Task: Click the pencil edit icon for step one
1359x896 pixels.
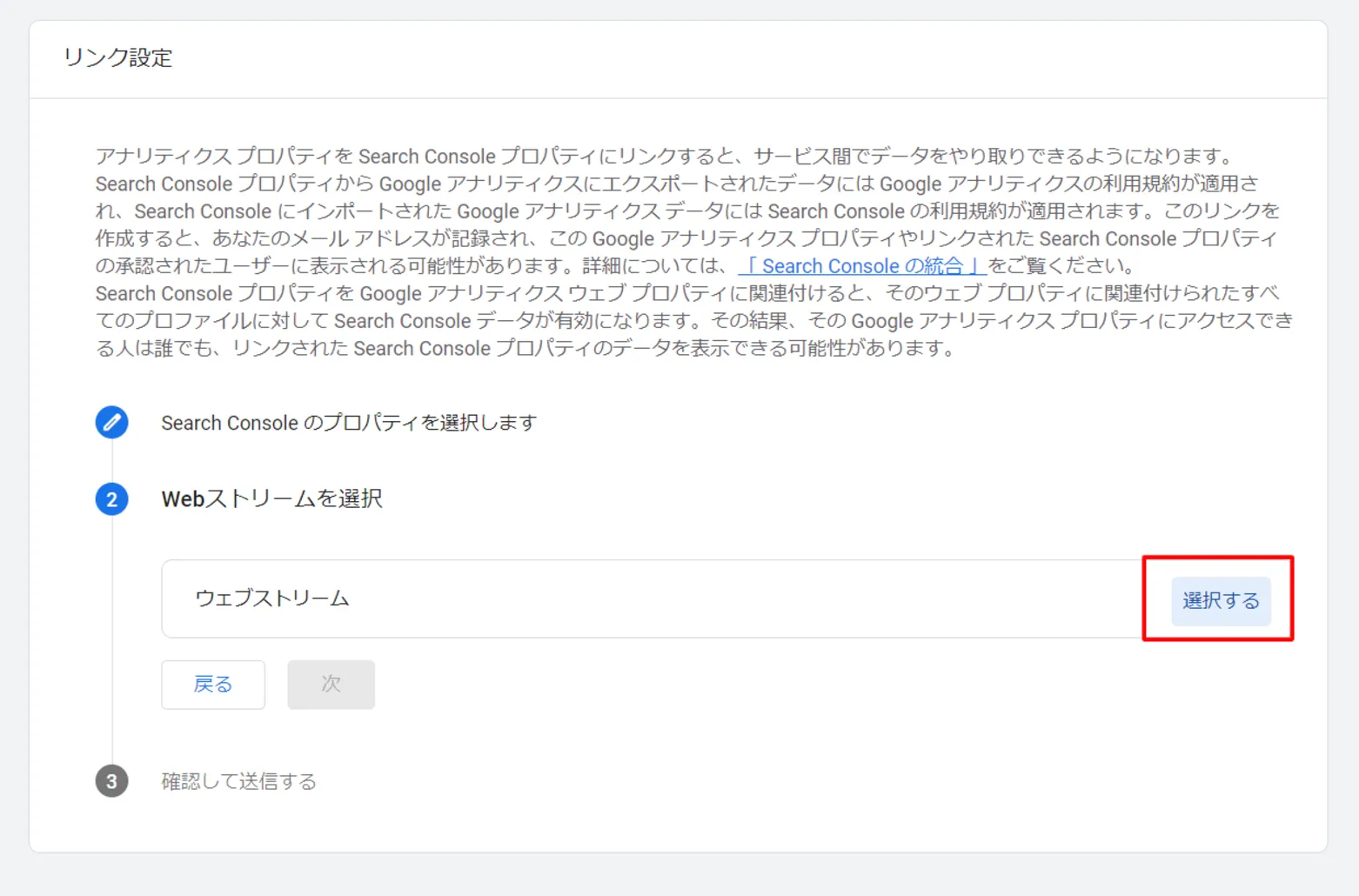Action: click(111, 423)
